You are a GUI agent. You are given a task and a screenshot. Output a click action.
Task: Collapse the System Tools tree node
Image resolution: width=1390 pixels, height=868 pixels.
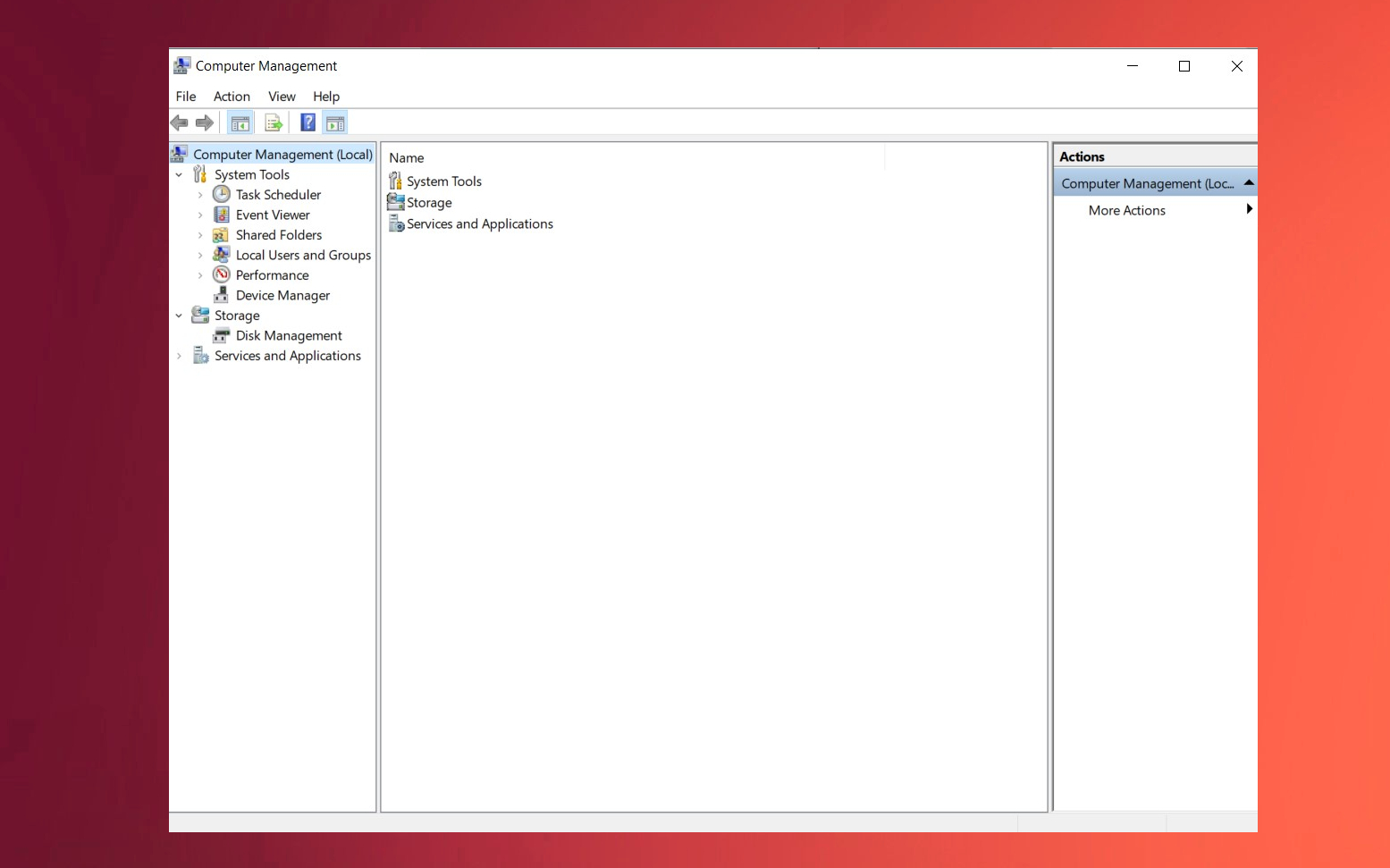click(x=179, y=175)
